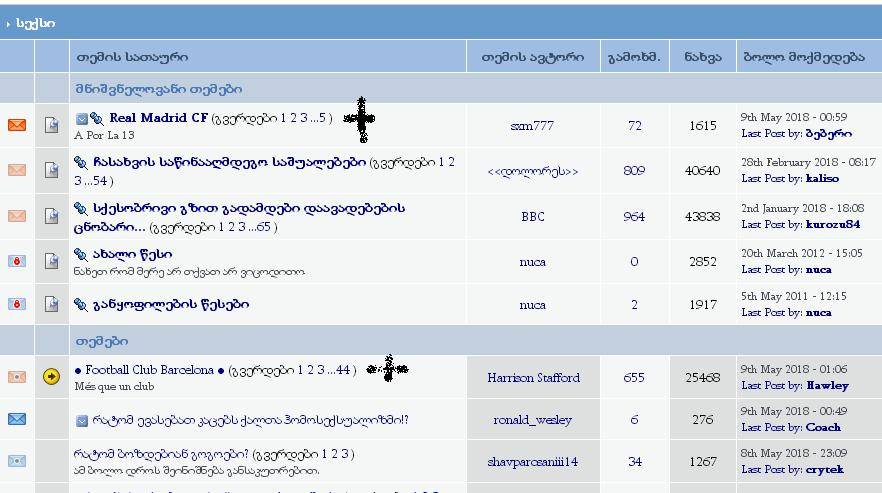
Task: Click the ბოლო მოქმედება column header
Action: click(x=804, y=57)
